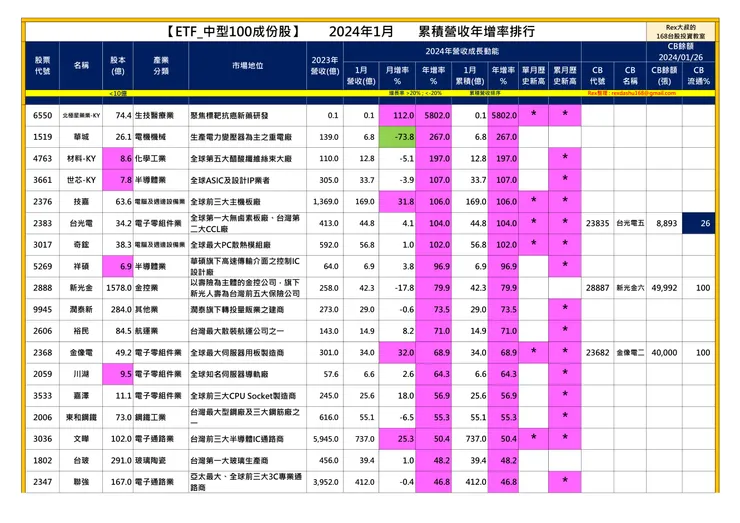The height and width of the screenshot is (523, 740).
Task: Select the company name 聯強
Action: (81, 482)
